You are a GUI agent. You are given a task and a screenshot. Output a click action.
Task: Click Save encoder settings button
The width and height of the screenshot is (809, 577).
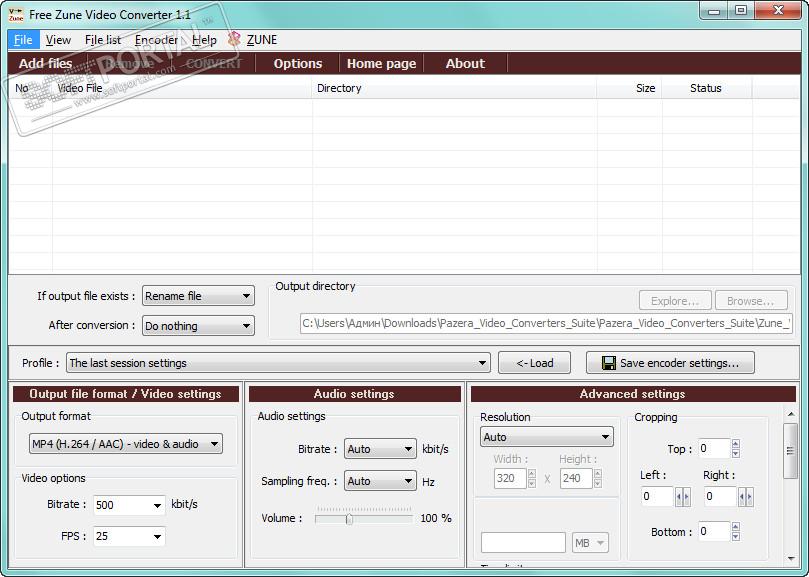[670, 363]
